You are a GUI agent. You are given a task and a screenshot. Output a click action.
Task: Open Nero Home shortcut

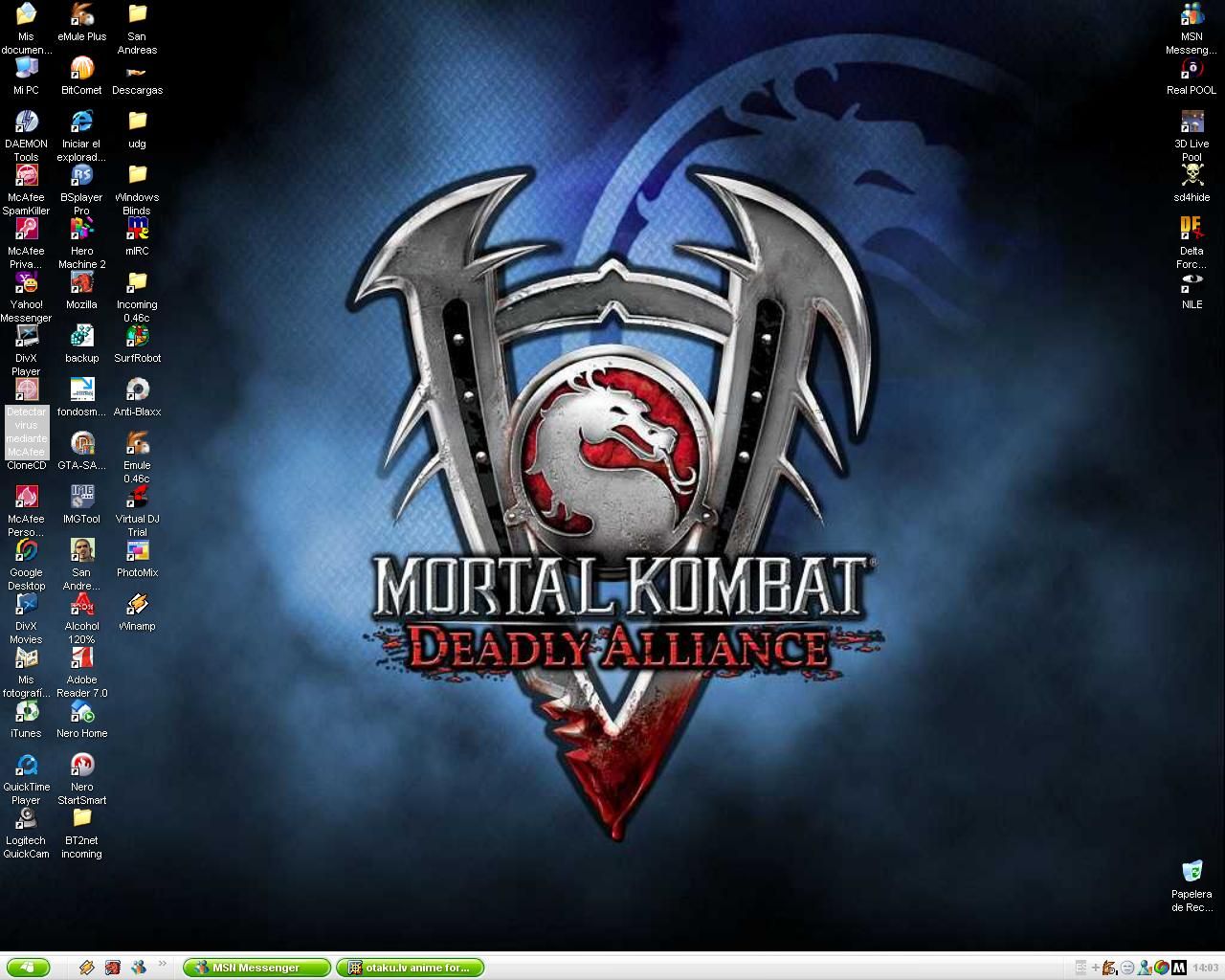pos(82,711)
